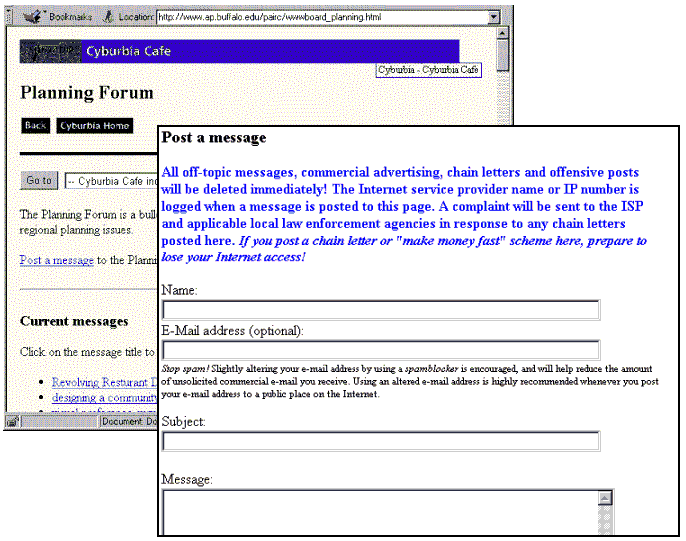Open the Cyburbia Cafe index dropdown
The image size is (686, 541).
[x=112, y=181]
